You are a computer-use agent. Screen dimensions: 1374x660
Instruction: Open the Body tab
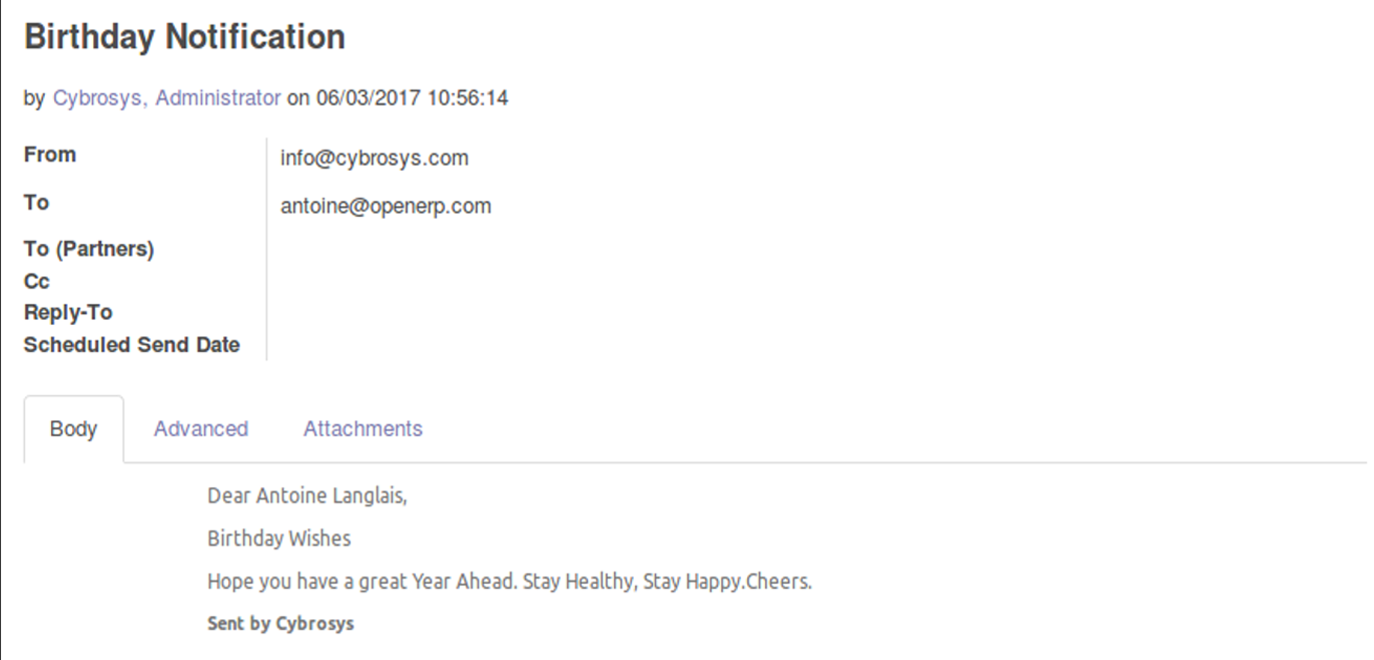tap(74, 429)
